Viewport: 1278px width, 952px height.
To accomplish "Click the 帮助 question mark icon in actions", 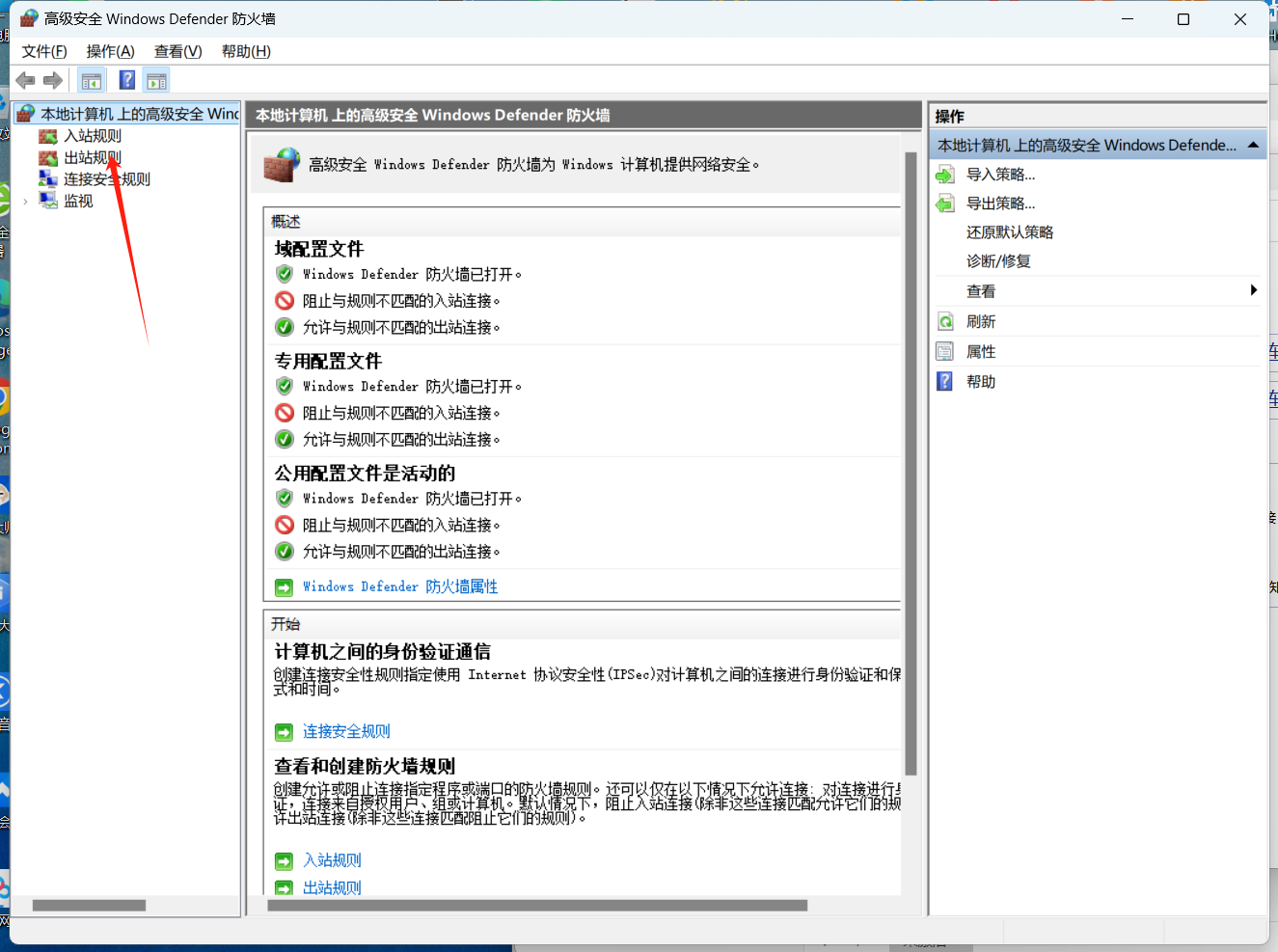I will (x=945, y=381).
